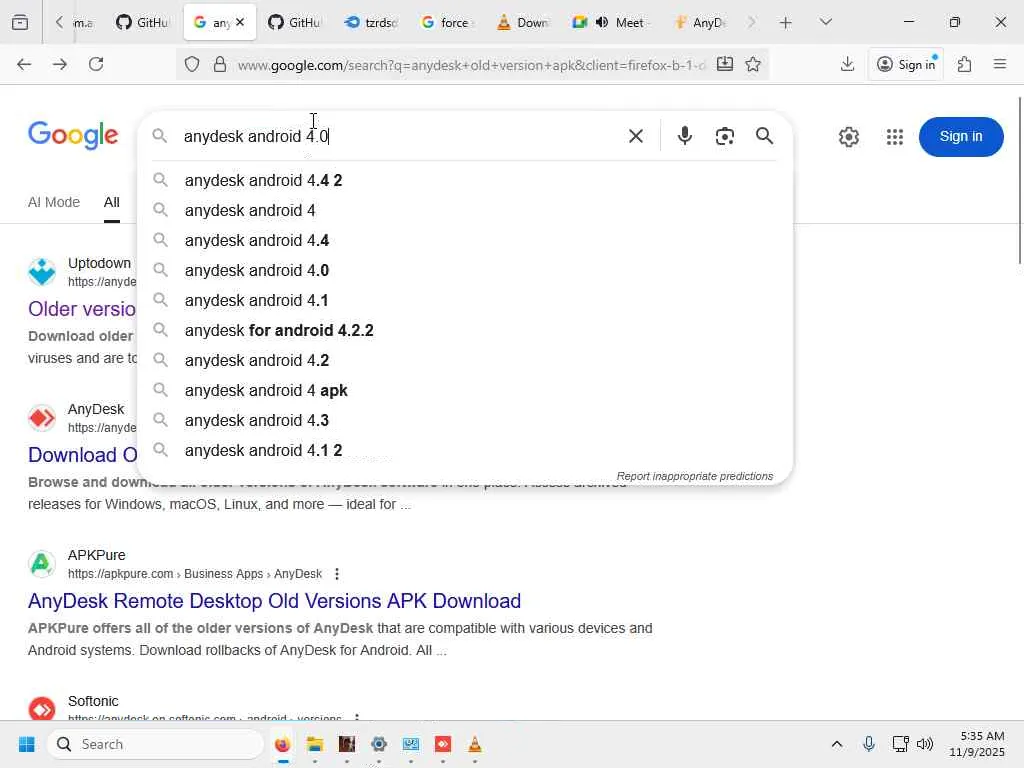Screen dimensions: 1024x768
Task: Show hidden system tray icons
Action: pyautogui.click(x=837, y=744)
